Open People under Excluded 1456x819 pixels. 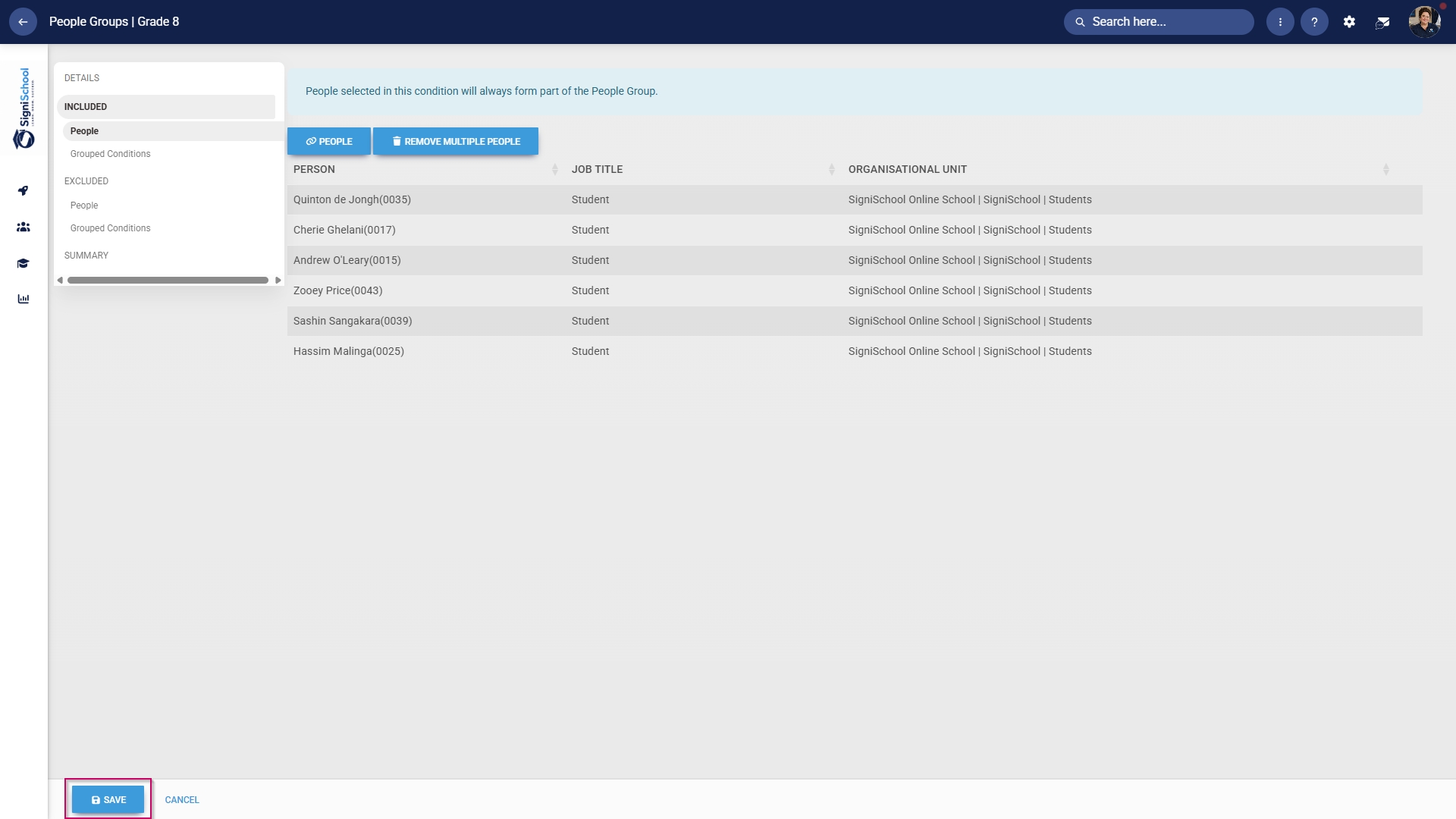(84, 206)
